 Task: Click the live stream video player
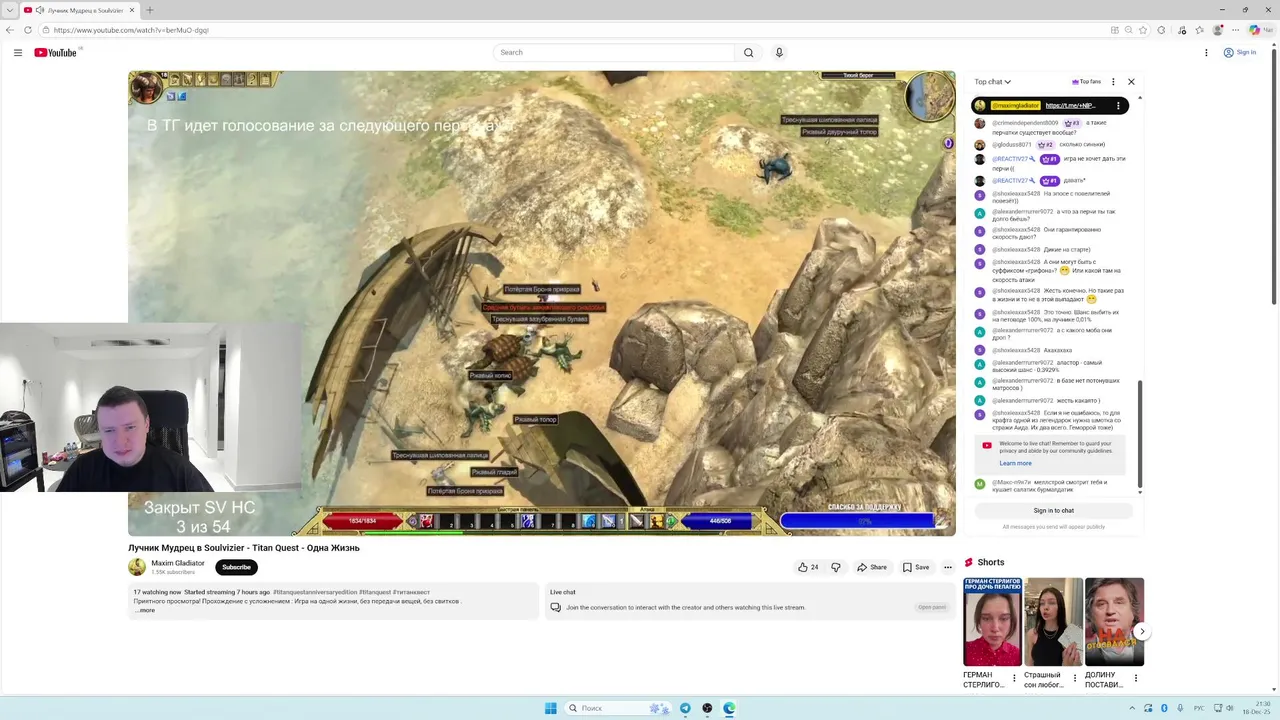coord(541,303)
